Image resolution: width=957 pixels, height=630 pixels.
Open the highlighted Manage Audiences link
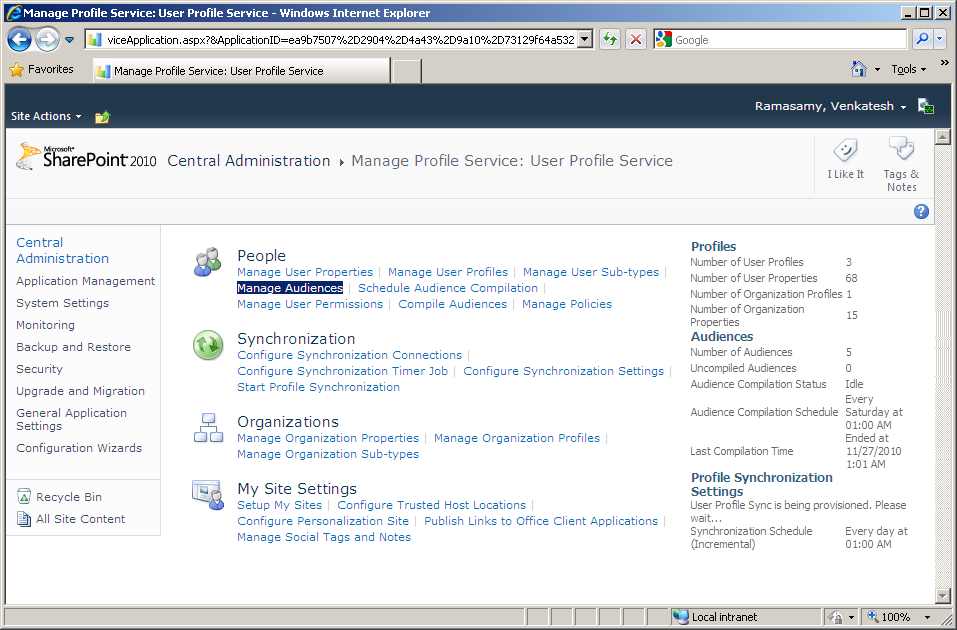coord(290,288)
